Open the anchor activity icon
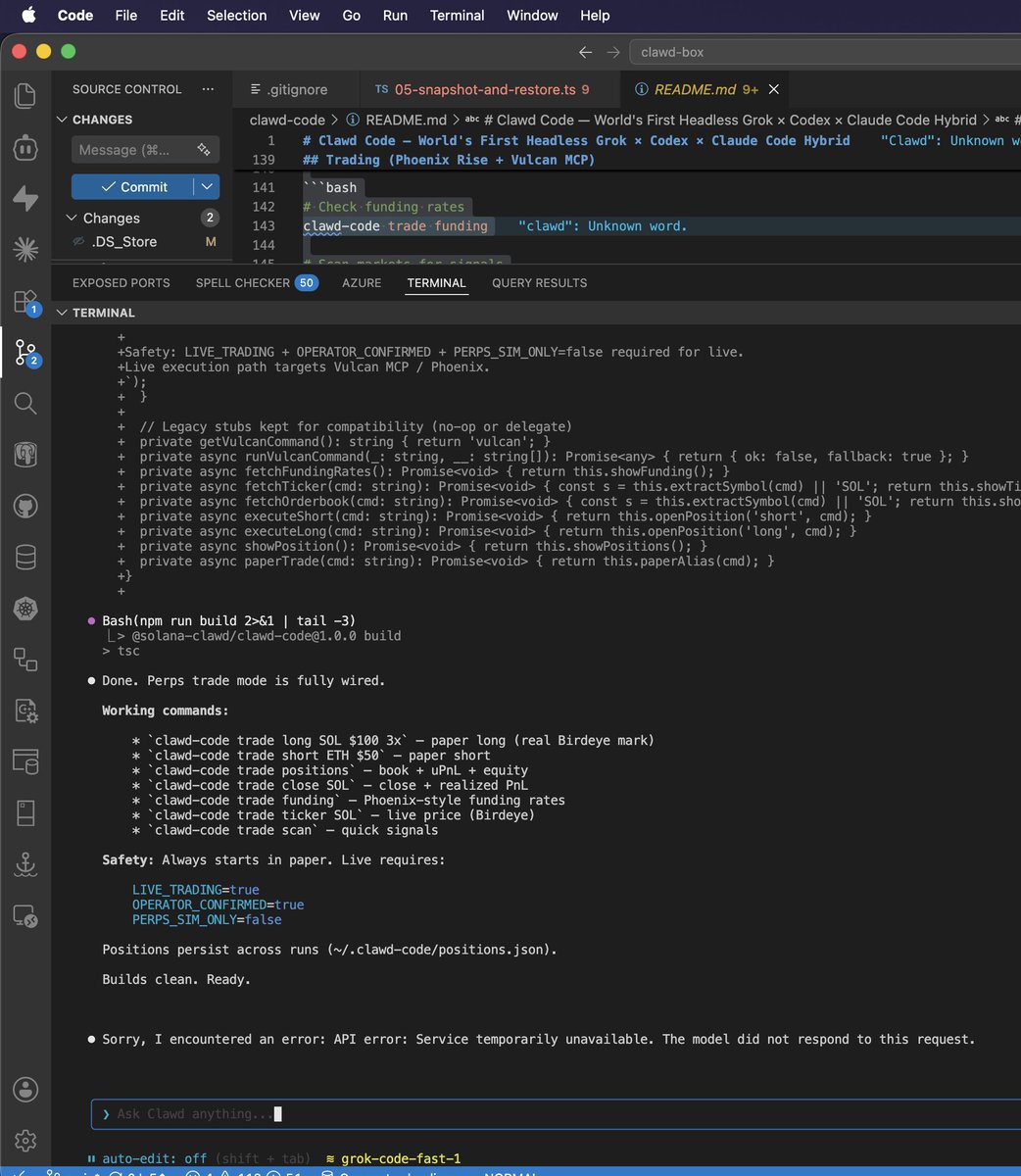Viewport: 1021px width, 1176px height. 25,863
